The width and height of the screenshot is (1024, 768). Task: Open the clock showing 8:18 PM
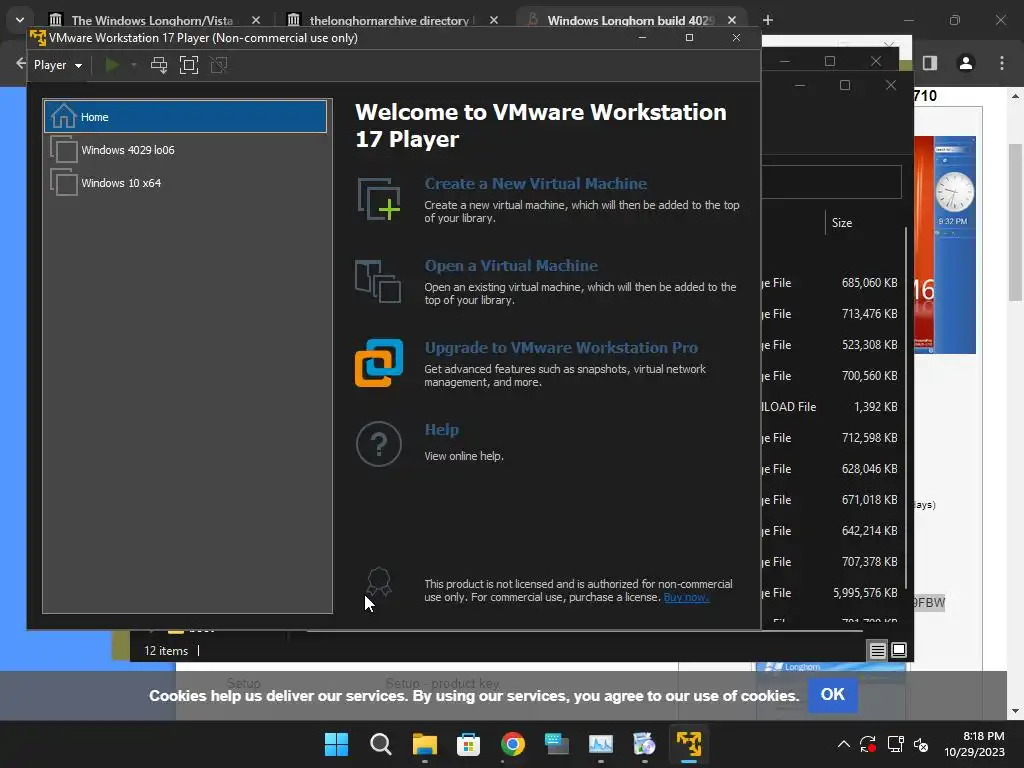coord(974,744)
